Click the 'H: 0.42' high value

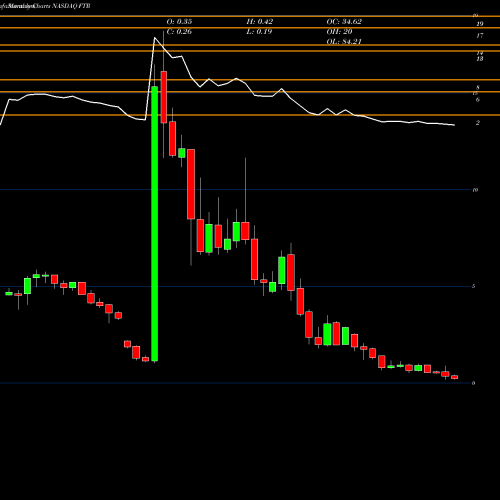(260, 22)
